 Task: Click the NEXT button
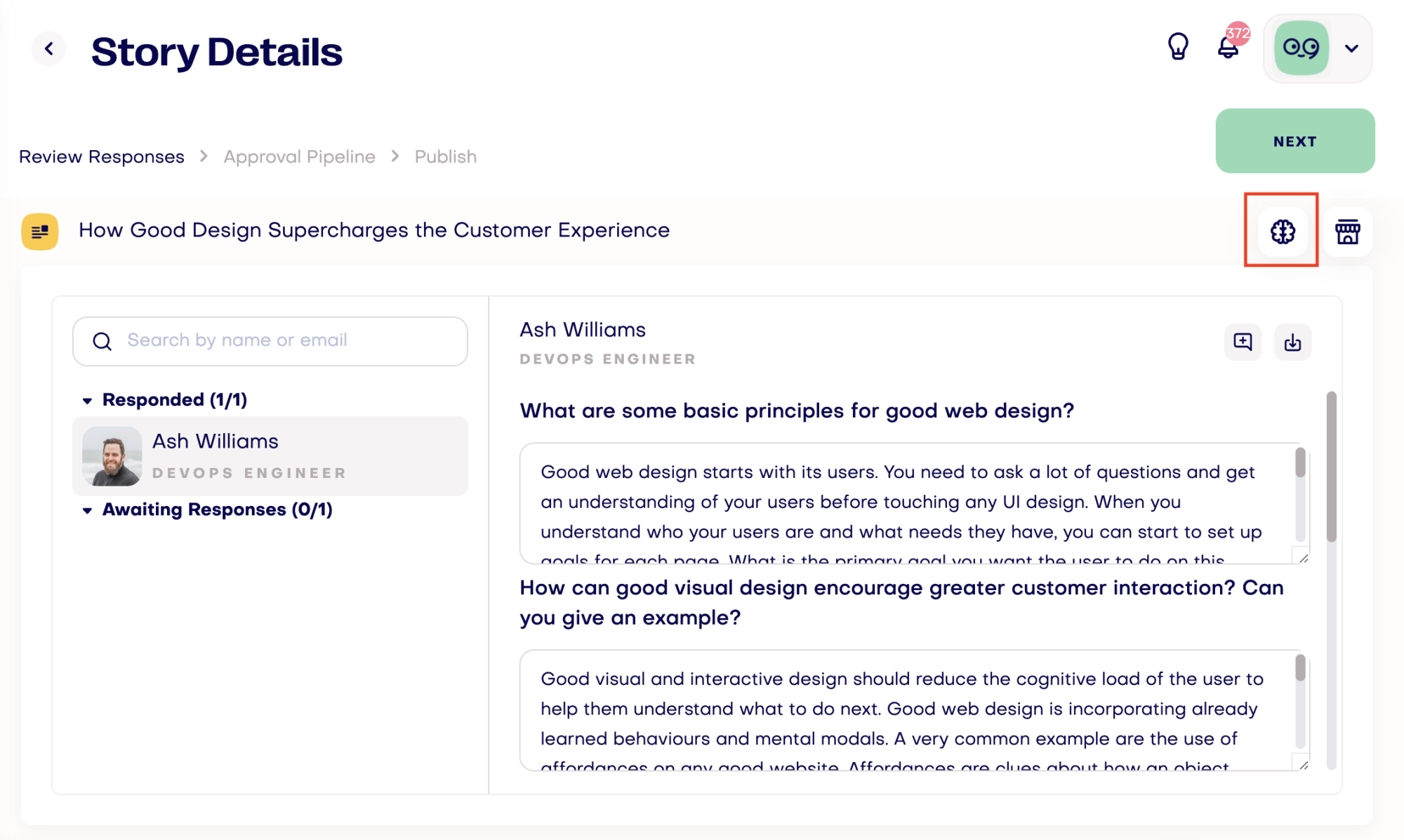click(1295, 141)
